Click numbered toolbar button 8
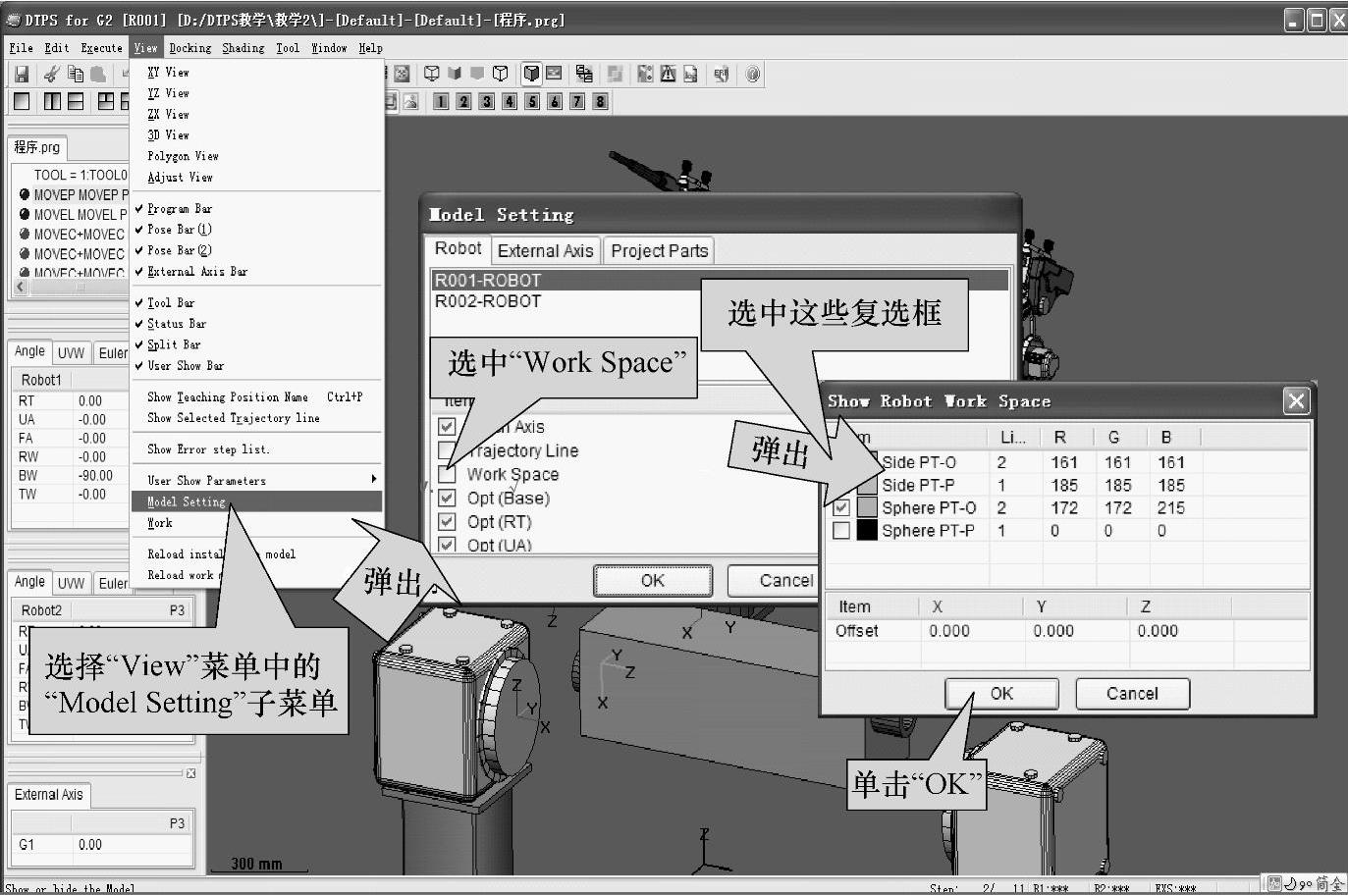1348x896 pixels. (600, 101)
